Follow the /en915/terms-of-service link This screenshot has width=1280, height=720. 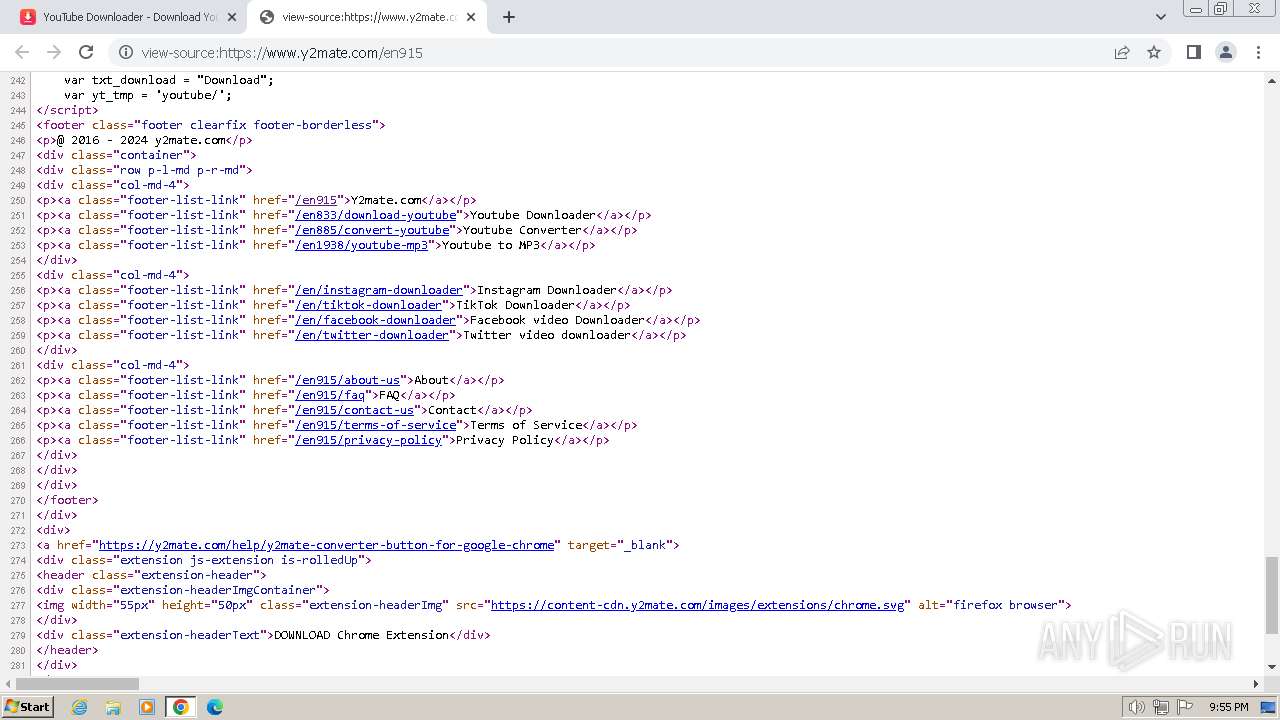point(375,425)
